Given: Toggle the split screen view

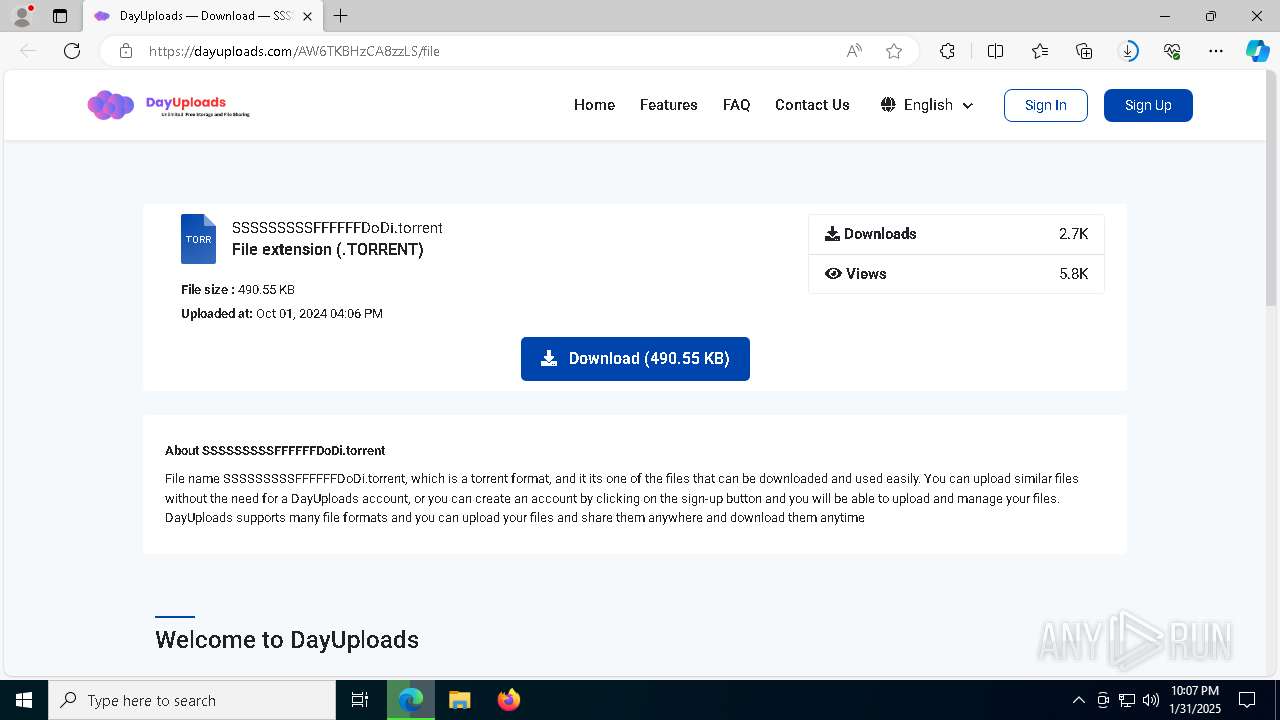Looking at the screenshot, I should (x=995, y=51).
